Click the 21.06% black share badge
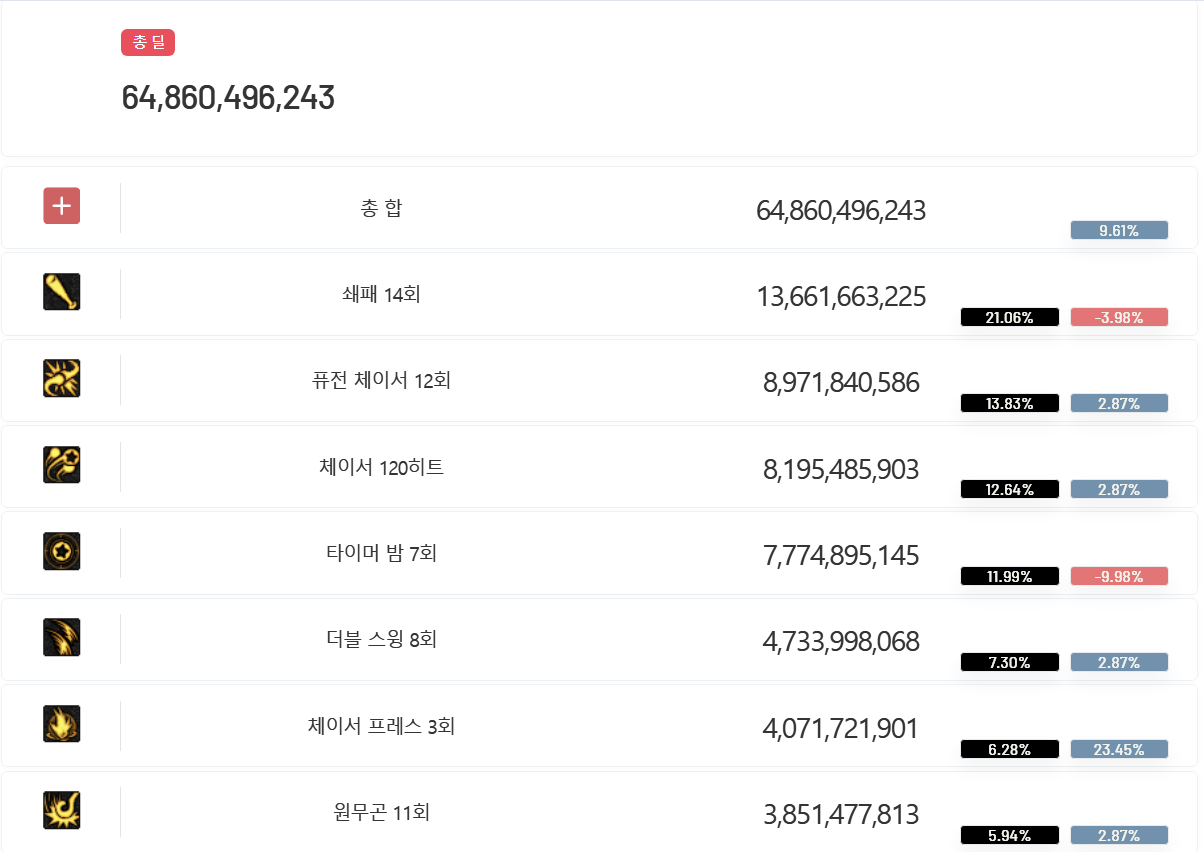 (x=1009, y=317)
